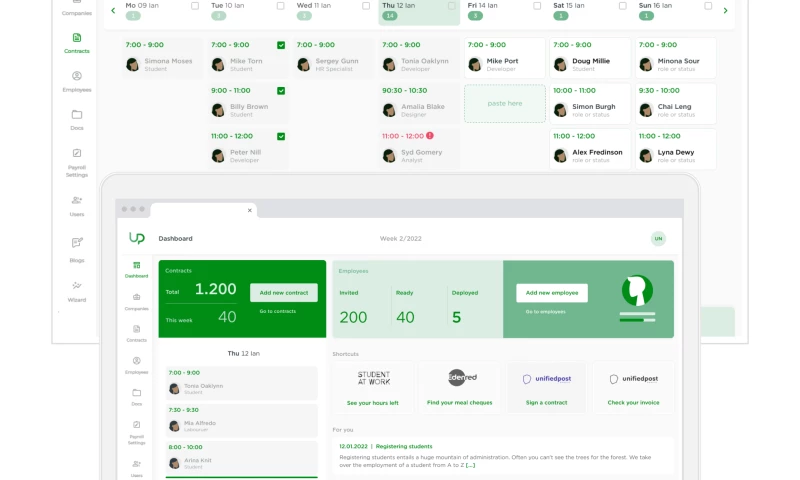Click the red alert icon on 11:00 - 12:00 shift
The image size is (800, 480).
[430, 135]
